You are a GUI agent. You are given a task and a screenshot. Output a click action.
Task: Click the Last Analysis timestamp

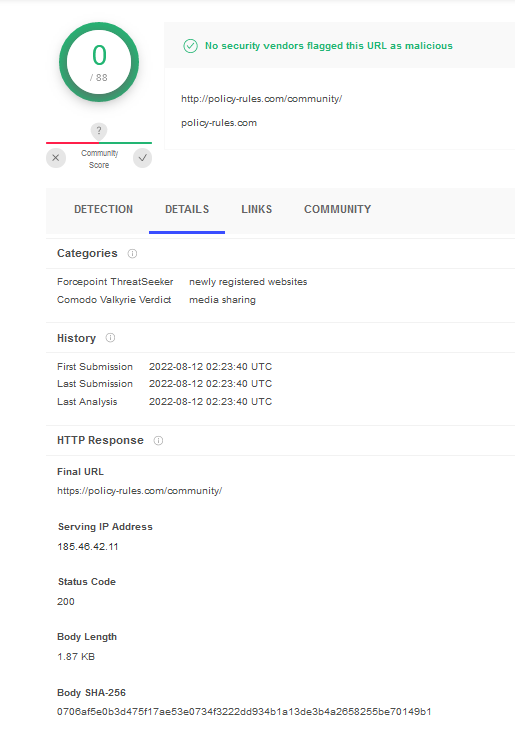211,401
